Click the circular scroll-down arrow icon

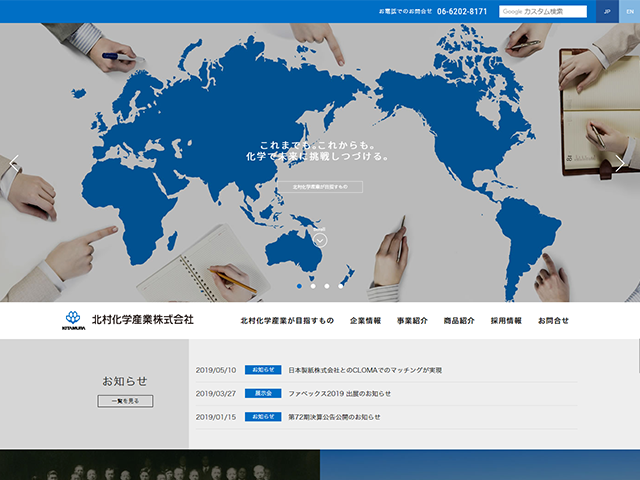tap(320, 240)
